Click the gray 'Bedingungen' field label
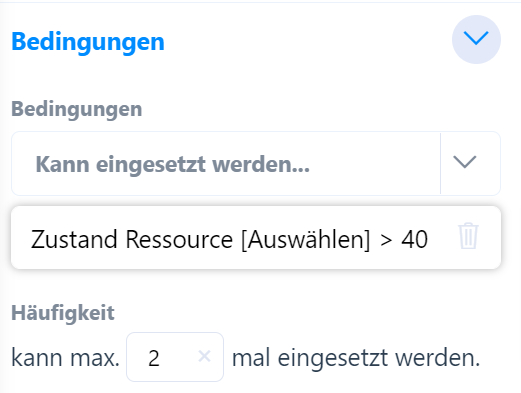521x393 pixels. [x=77, y=109]
